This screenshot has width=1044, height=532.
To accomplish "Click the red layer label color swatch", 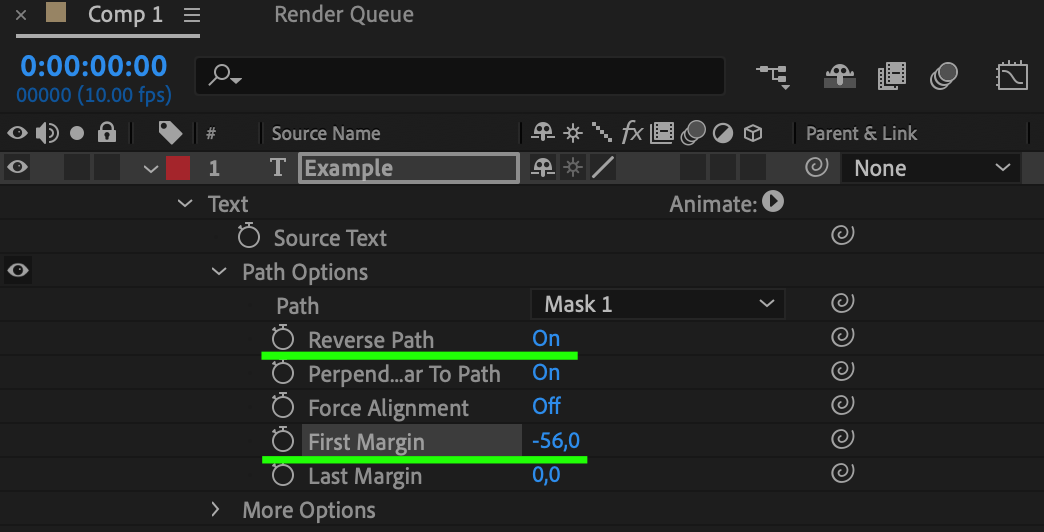I will 178,168.
